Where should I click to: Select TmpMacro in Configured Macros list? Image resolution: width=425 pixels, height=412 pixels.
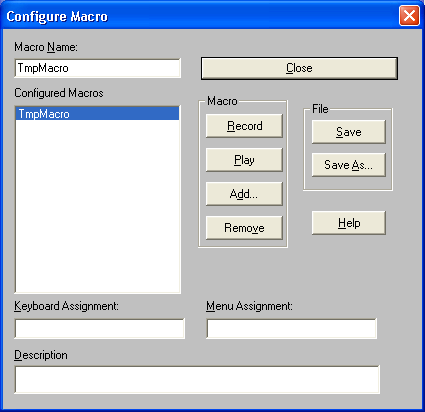[97, 114]
